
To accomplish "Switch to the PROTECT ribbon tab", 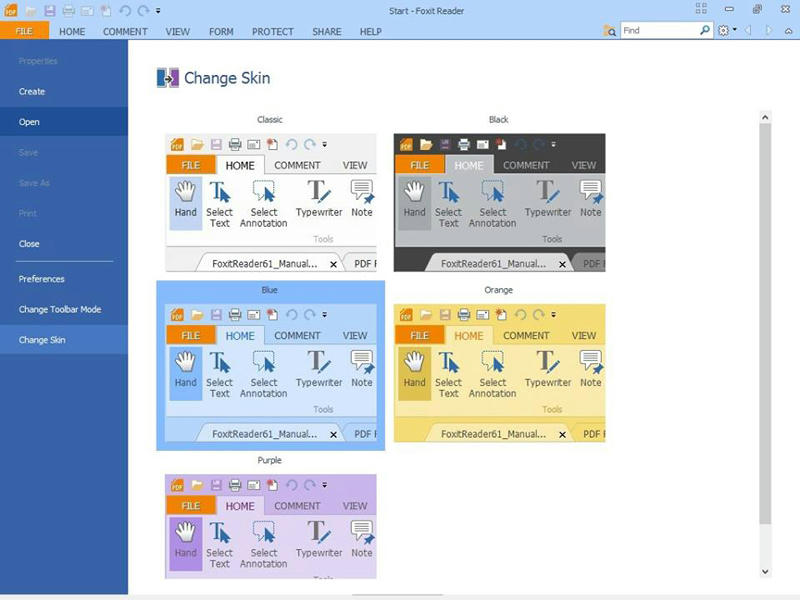I will click(272, 32).
